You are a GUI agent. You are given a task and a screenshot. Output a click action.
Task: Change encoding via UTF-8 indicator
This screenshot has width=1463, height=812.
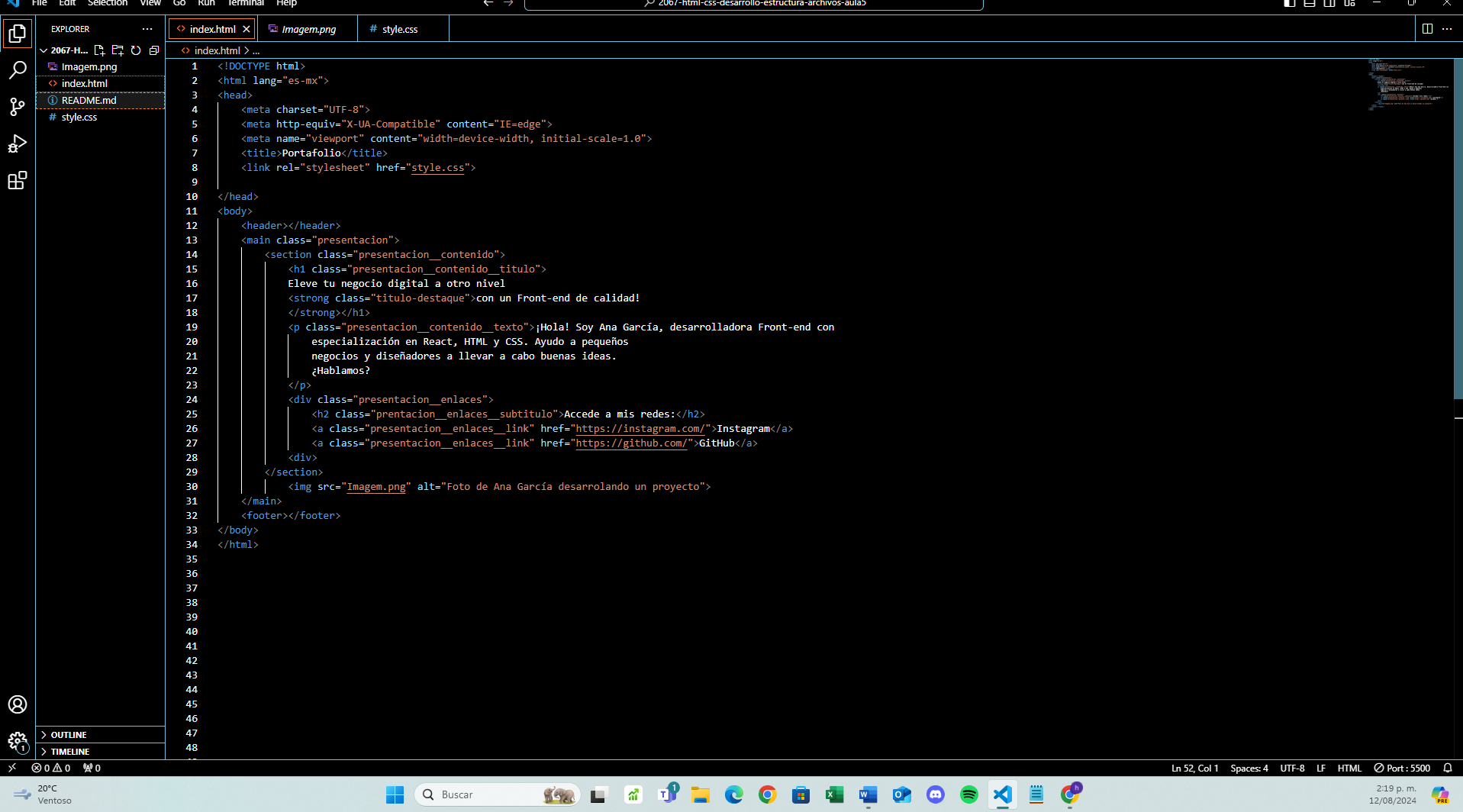coord(1292,768)
